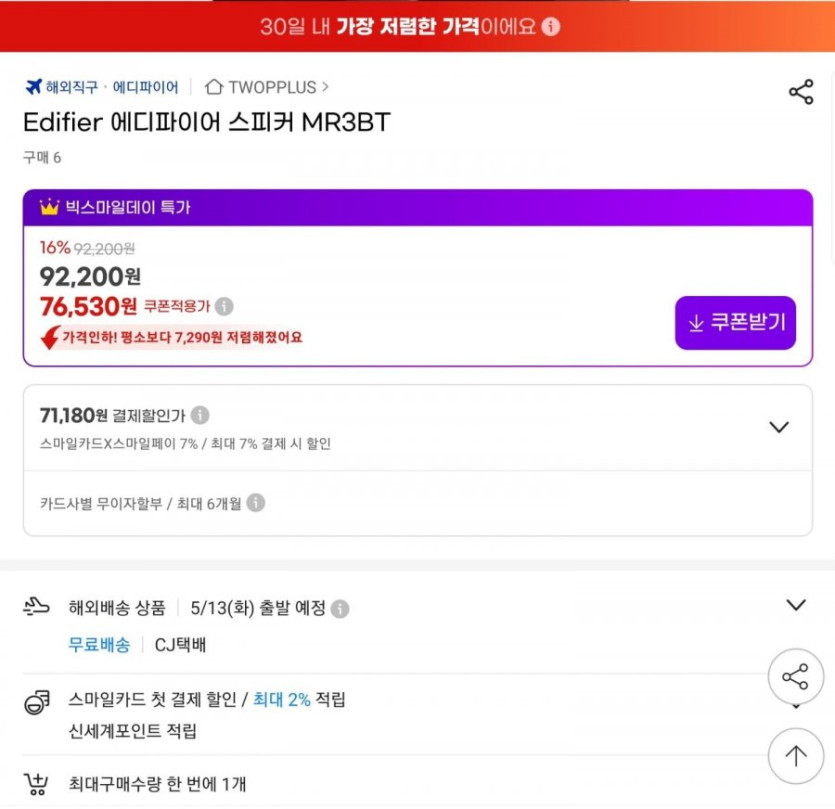The image size is (835, 809).
Task: Tap the floating share button
Action: (x=795, y=678)
